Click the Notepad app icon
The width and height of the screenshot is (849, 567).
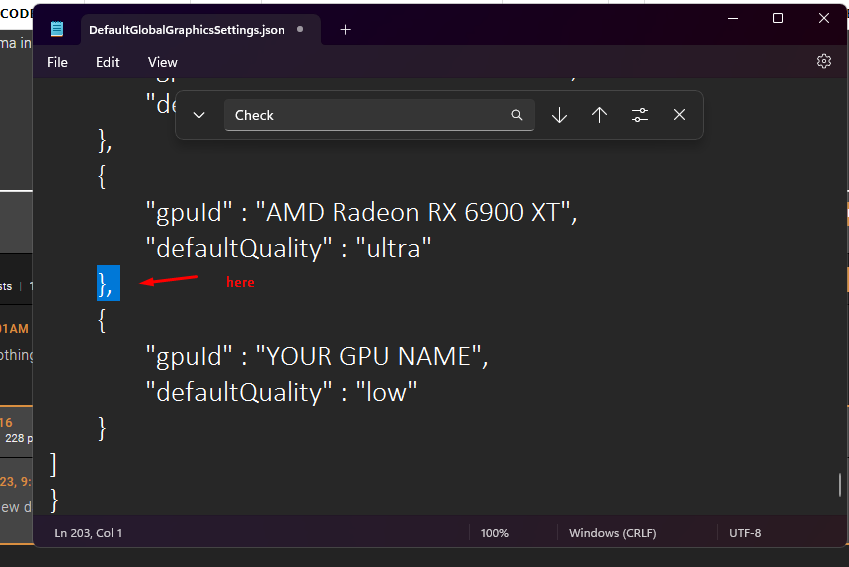[x=57, y=29]
